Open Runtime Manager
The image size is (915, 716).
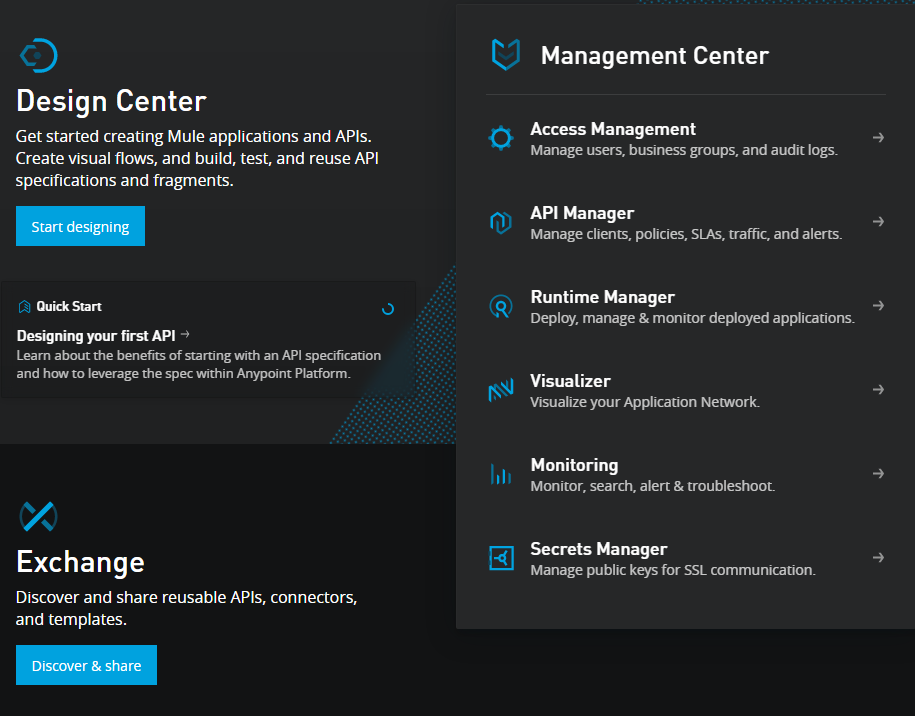603,297
